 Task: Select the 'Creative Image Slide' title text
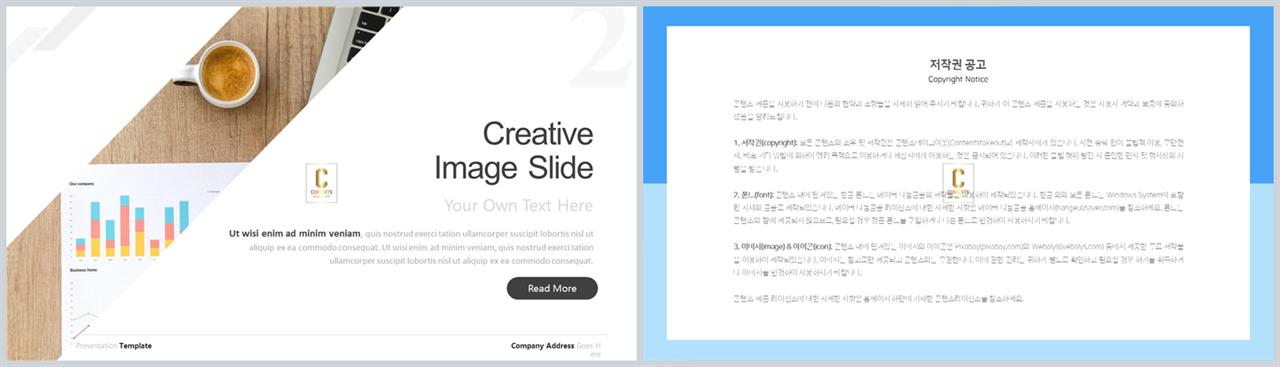click(x=514, y=151)
